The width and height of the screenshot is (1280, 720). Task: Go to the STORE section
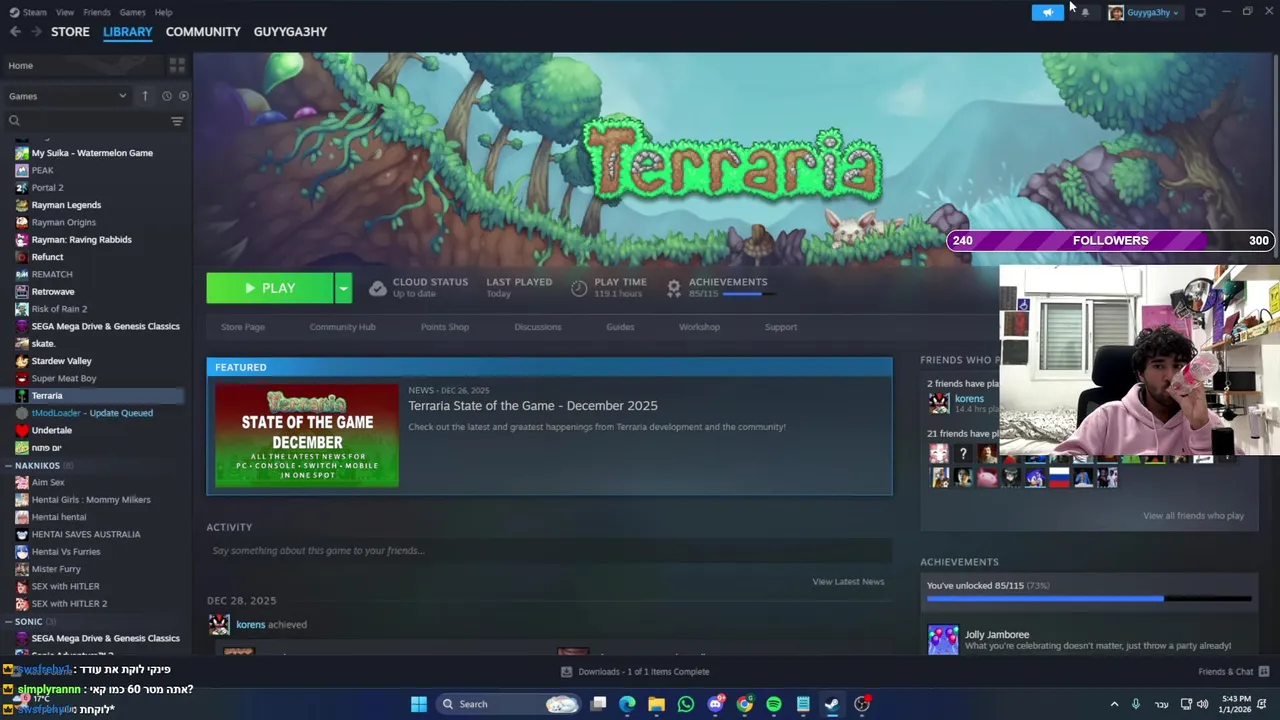pyautogui.click(x=70, y=32)
